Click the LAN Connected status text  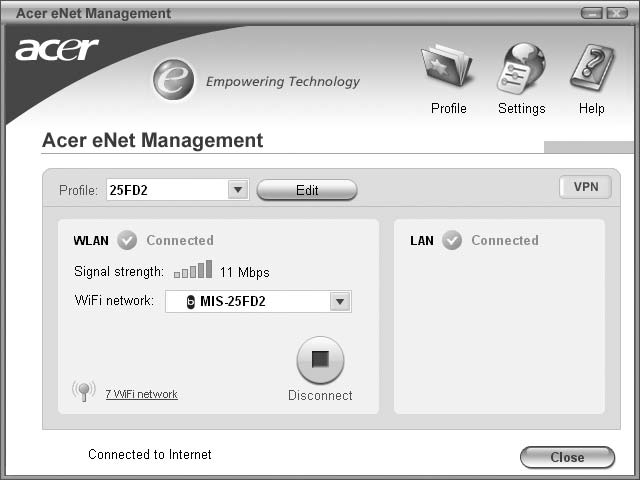[505, 240]
